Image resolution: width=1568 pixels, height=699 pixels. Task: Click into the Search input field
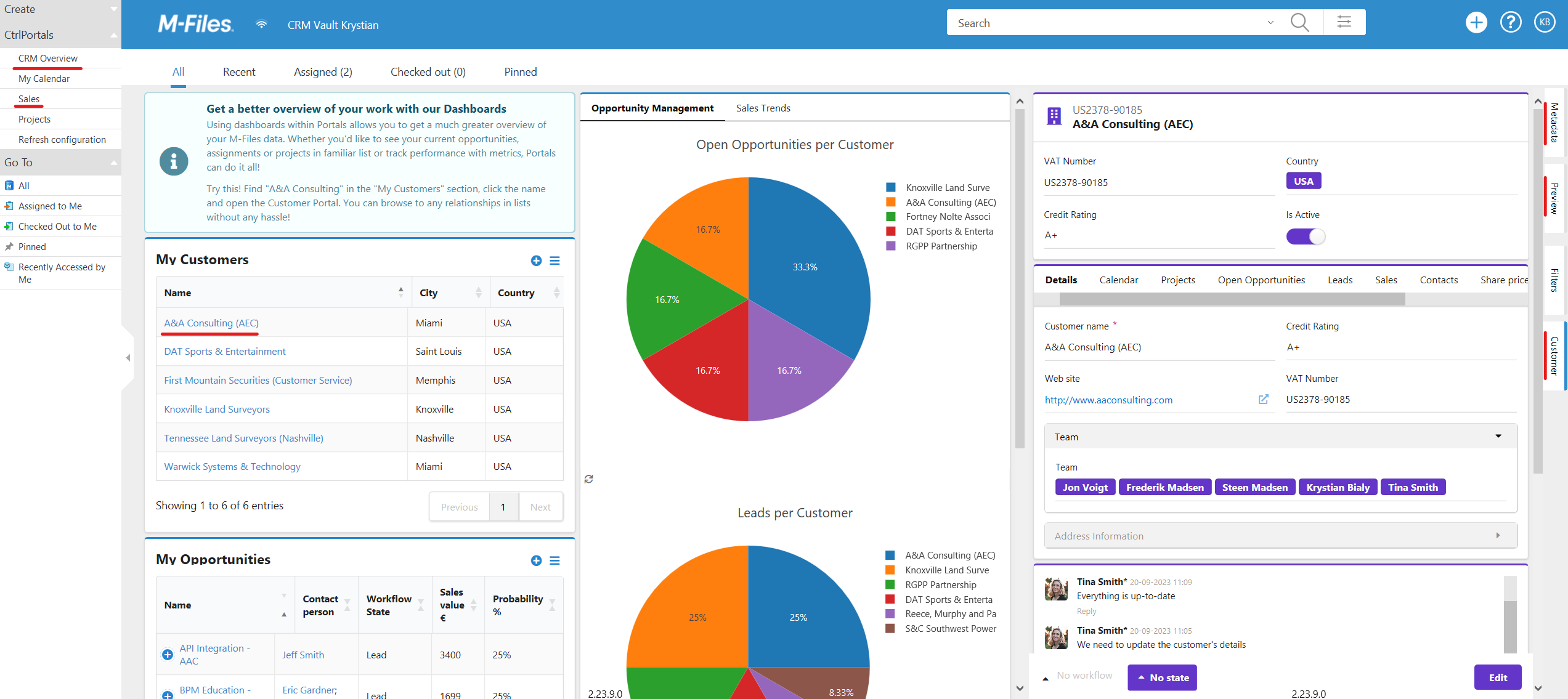tap(1106, 23)
